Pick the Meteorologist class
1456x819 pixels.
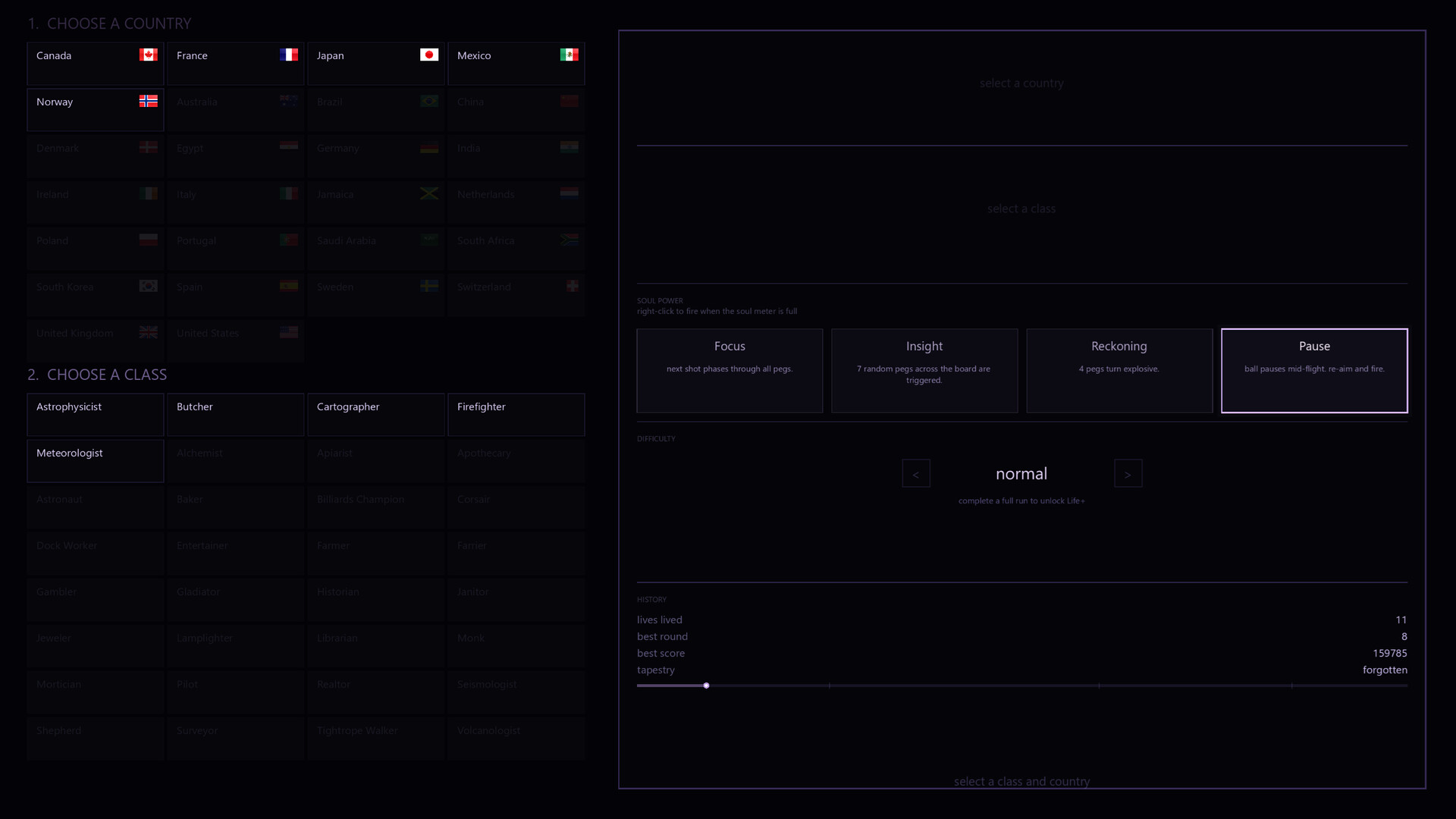click(96, 461)
